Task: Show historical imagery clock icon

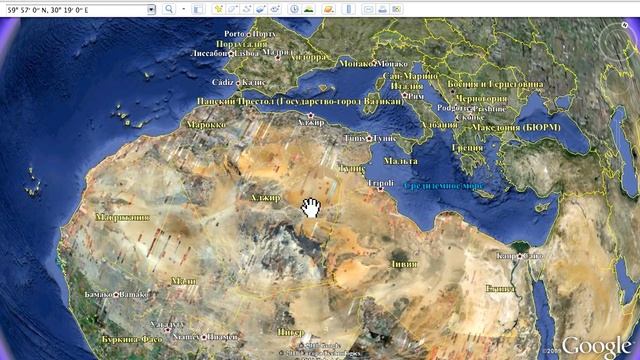Action: pos(294,9)
